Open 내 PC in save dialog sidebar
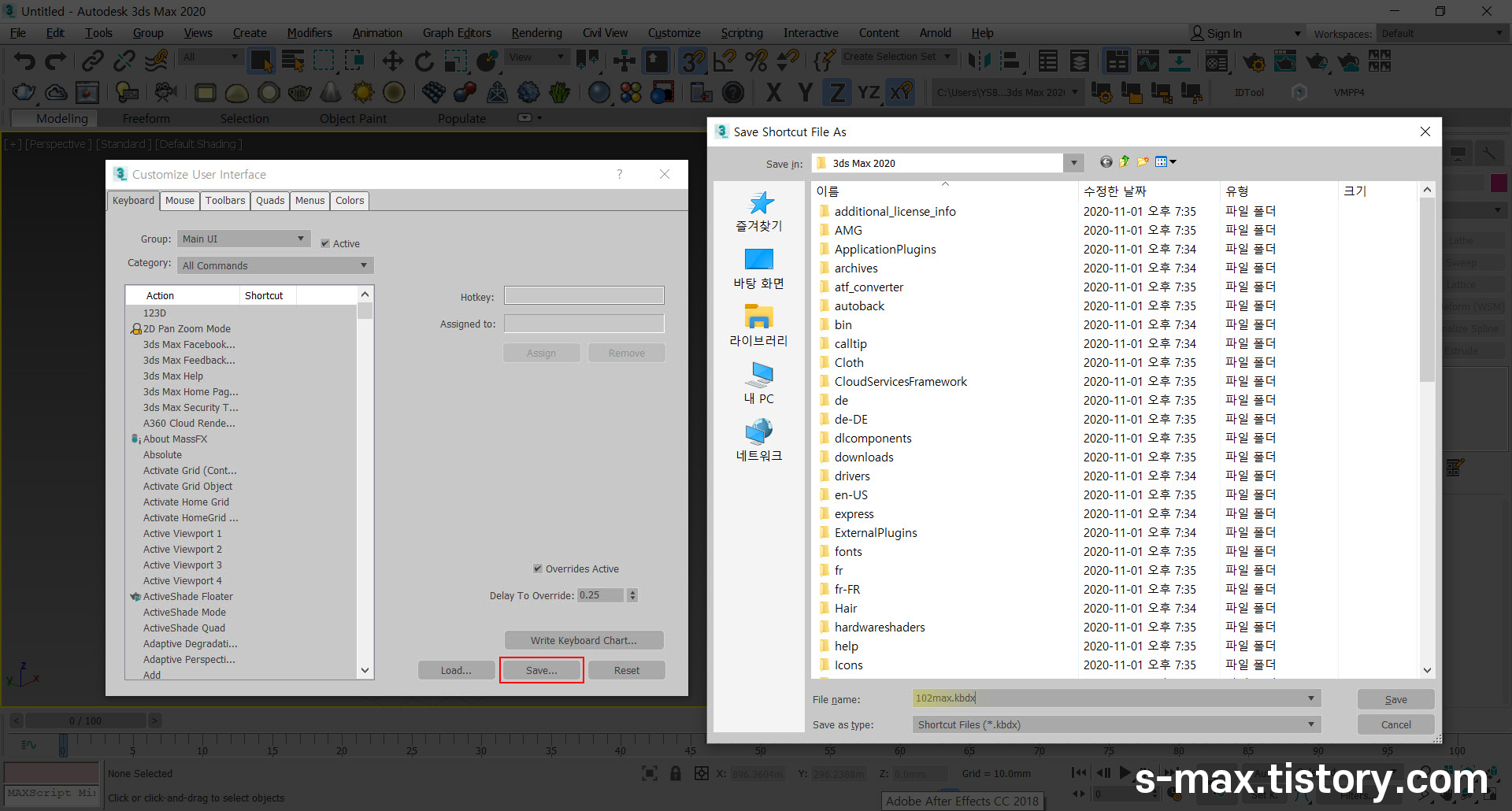This screenshot has width=1512, height=811. 758,383
